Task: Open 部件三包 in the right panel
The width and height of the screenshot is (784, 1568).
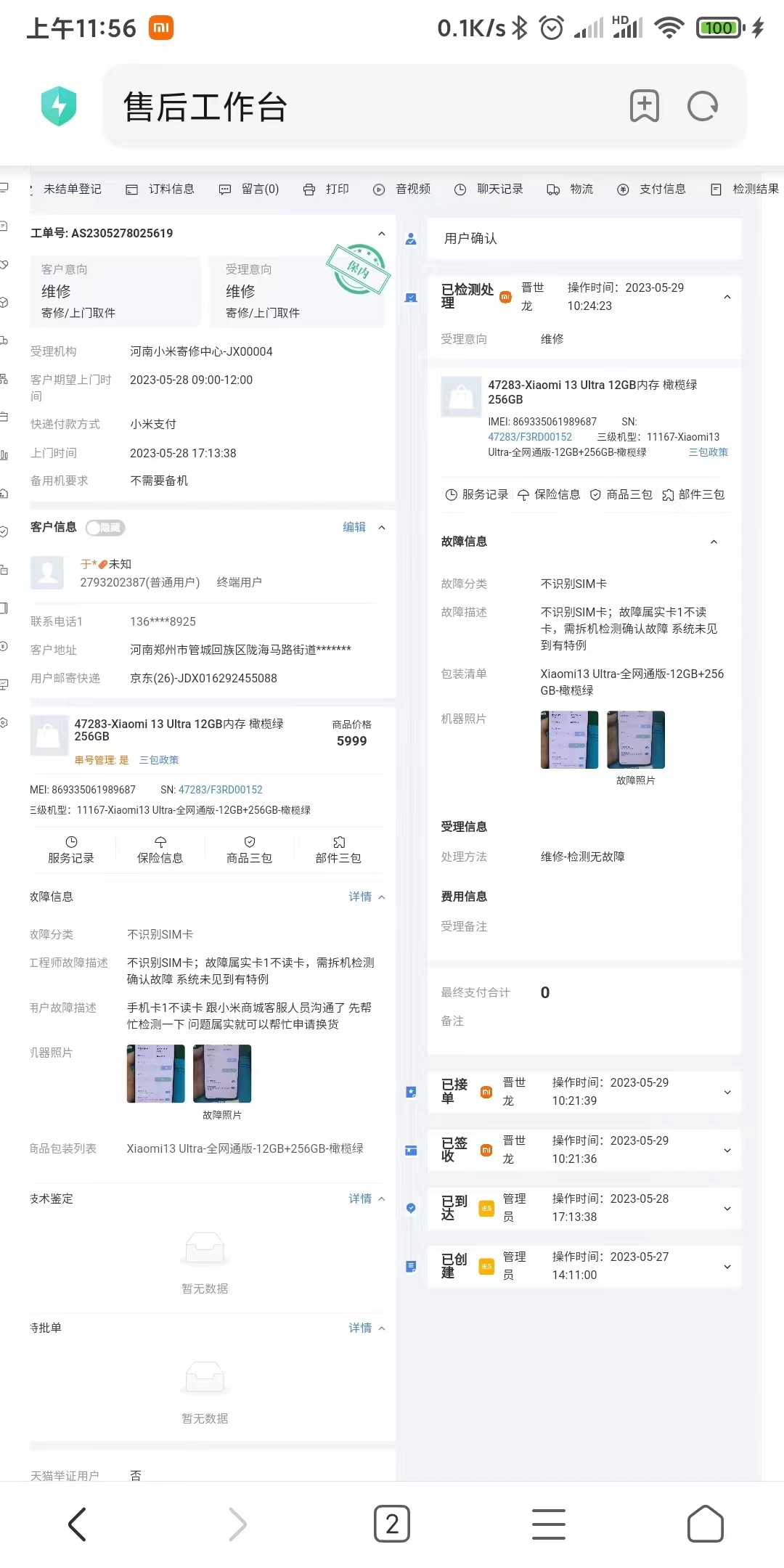Action: tap(693, 494)
